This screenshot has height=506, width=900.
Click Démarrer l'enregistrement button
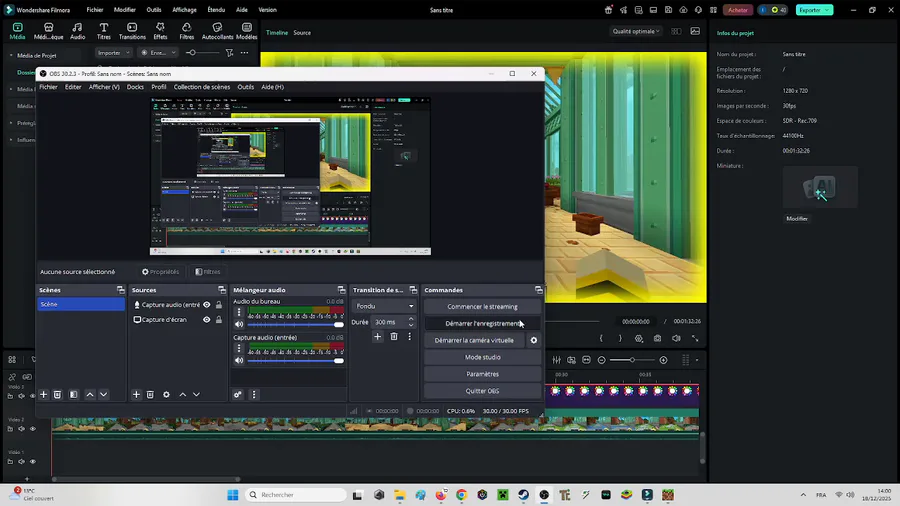(x=482, y=323)
